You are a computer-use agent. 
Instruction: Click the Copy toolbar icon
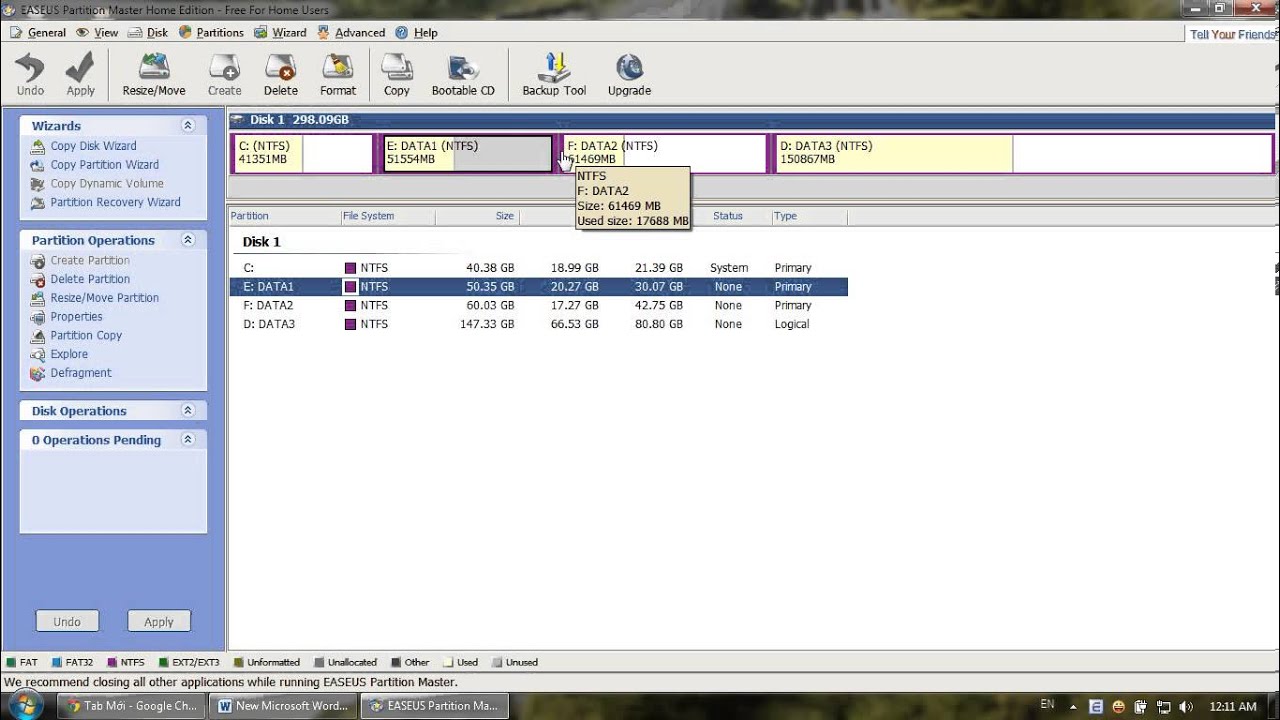[397, 74]
